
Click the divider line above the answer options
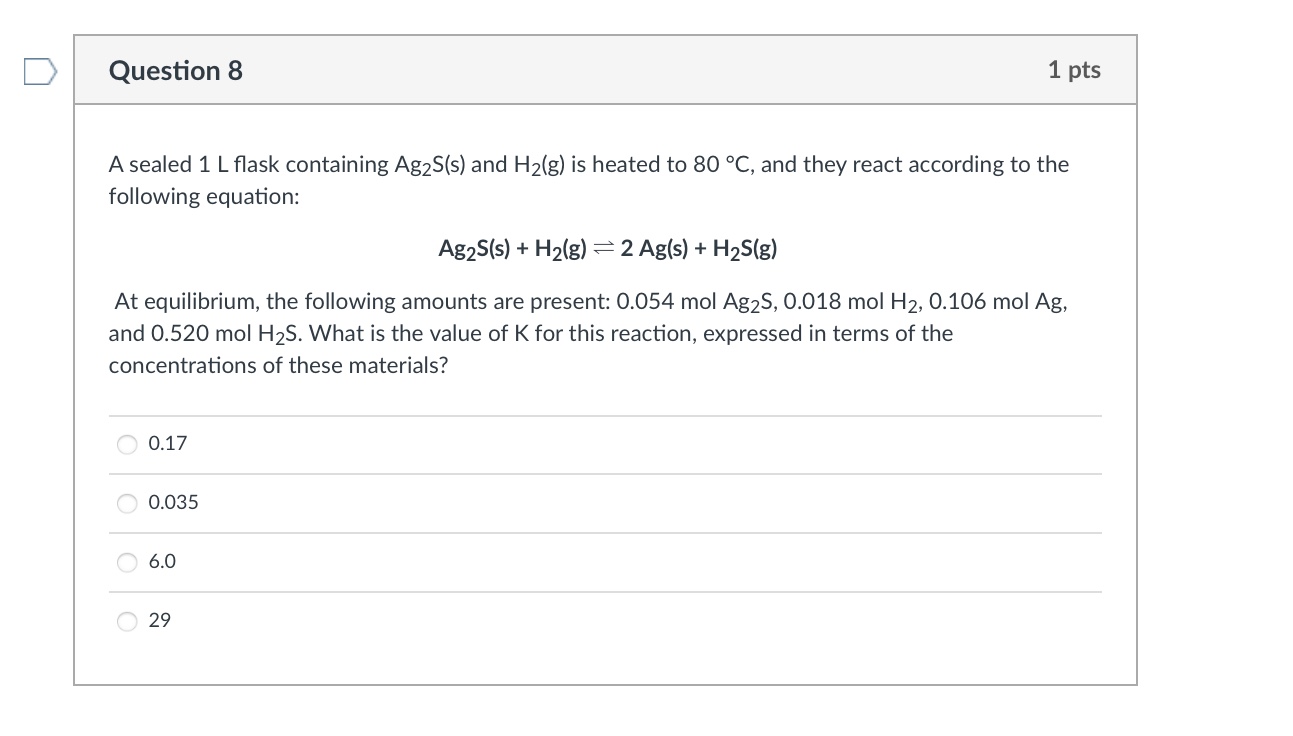pos(605,416)
